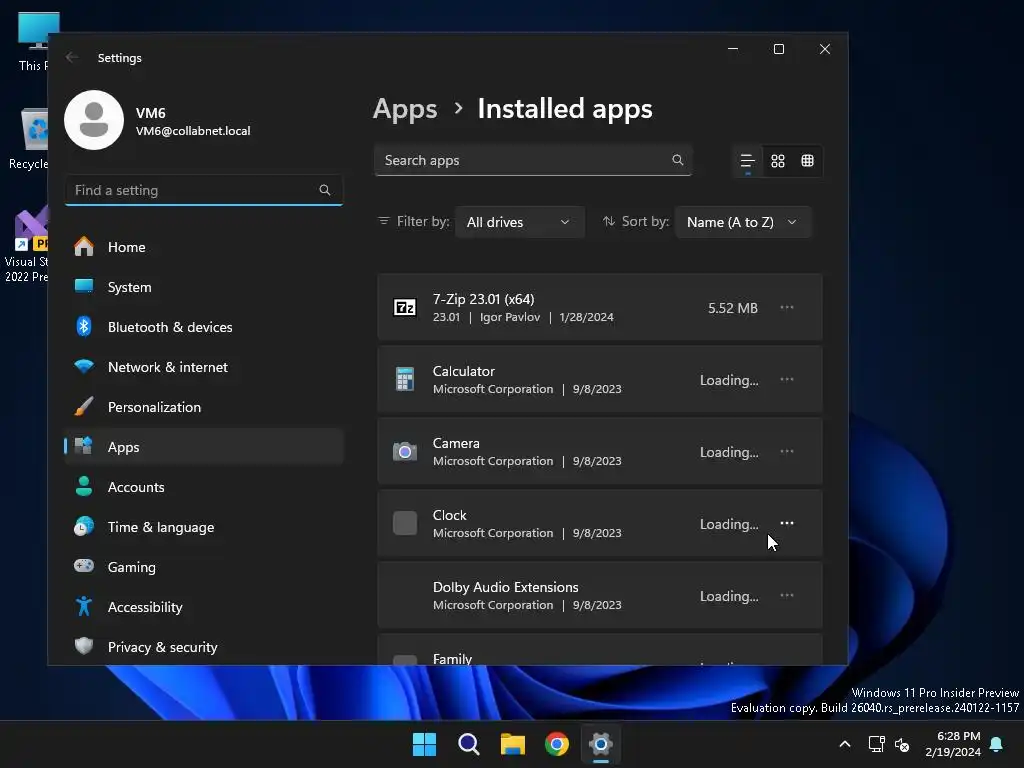Screen dimensions: 1024x768
Task: Open Gaming settings
Action: (204, 567)
